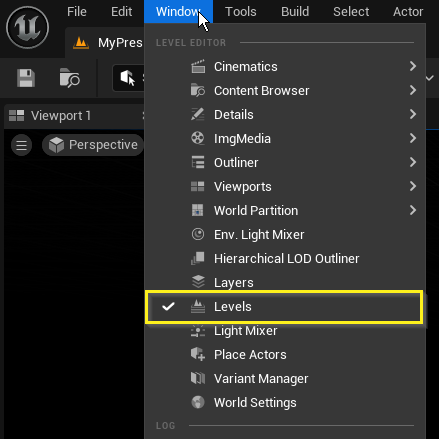Click the Unreal Engine logo icon

[28, 28]
